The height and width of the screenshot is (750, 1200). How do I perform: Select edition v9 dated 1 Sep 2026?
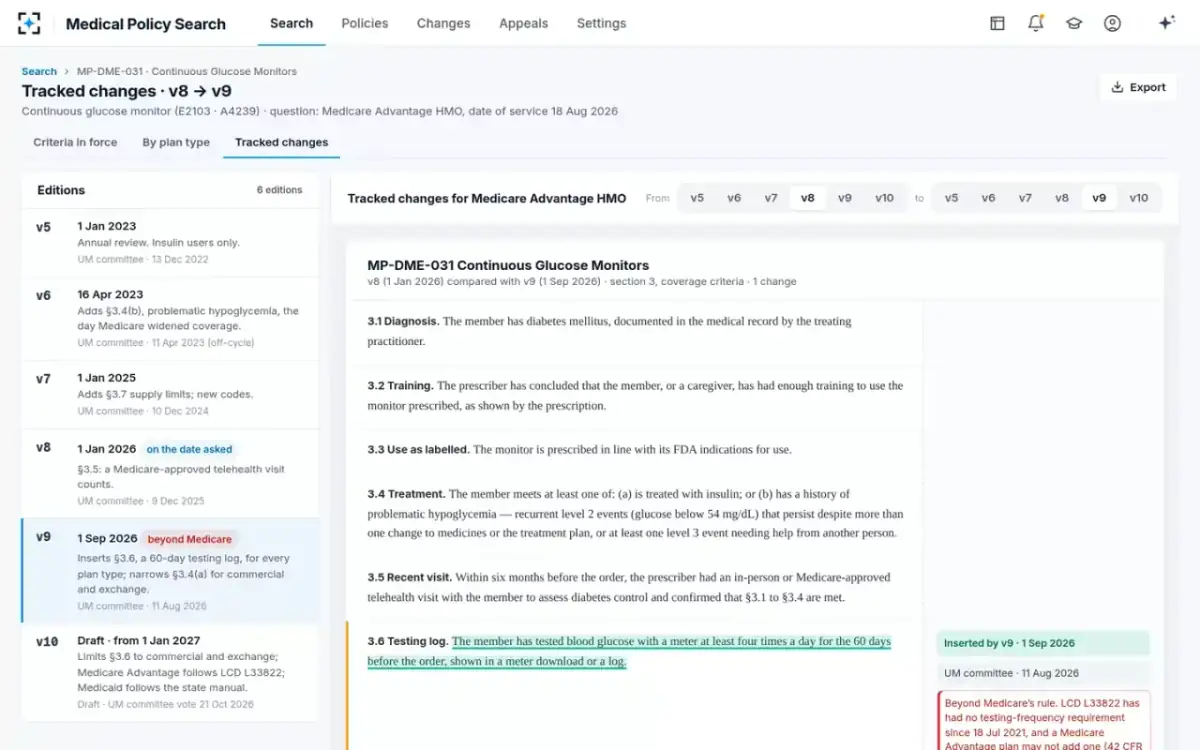pyautogui.click(x=170, y=571)
